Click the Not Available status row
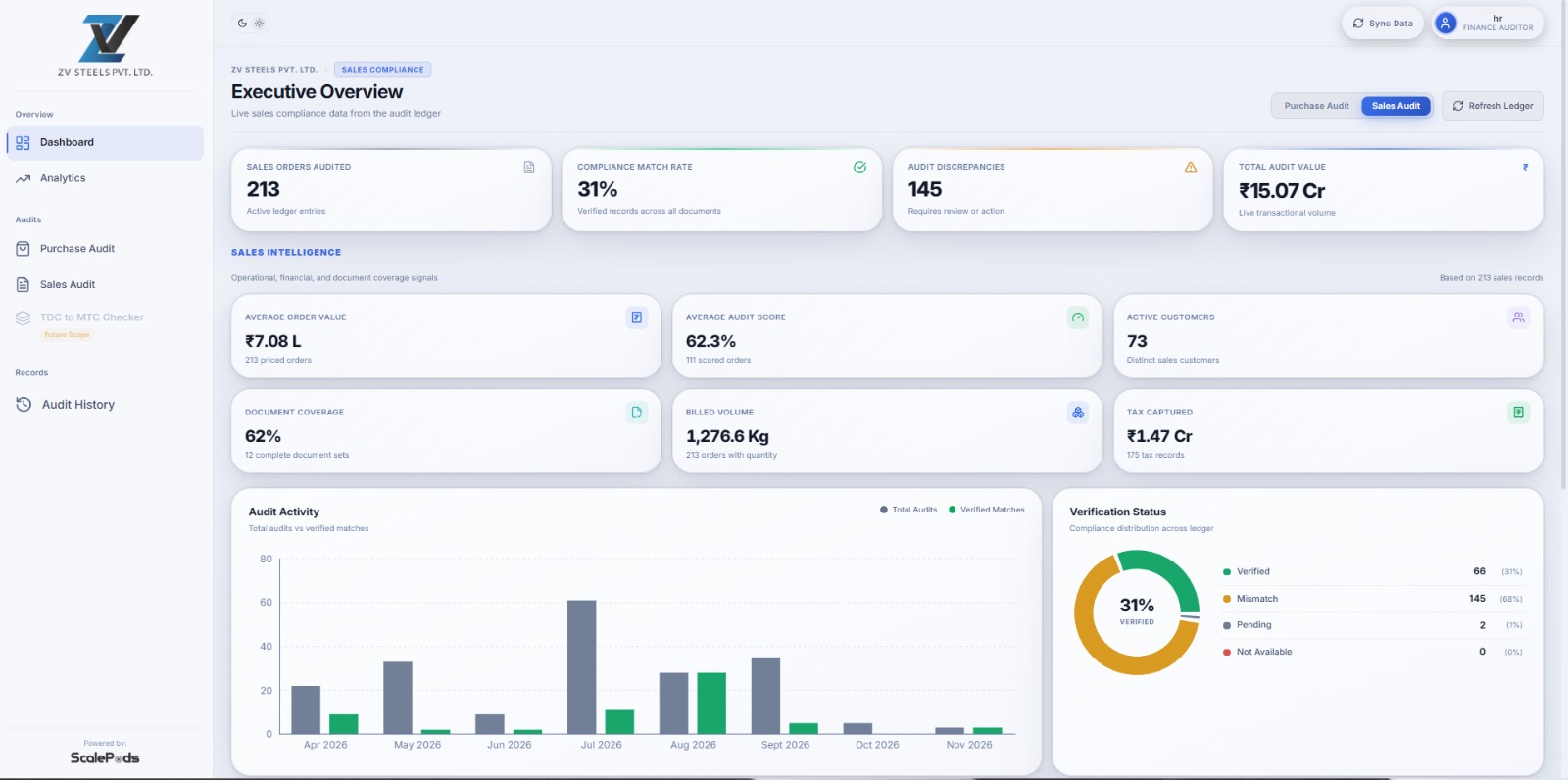This screenshot has height=780, width=1568. [x=1372, y=652]
